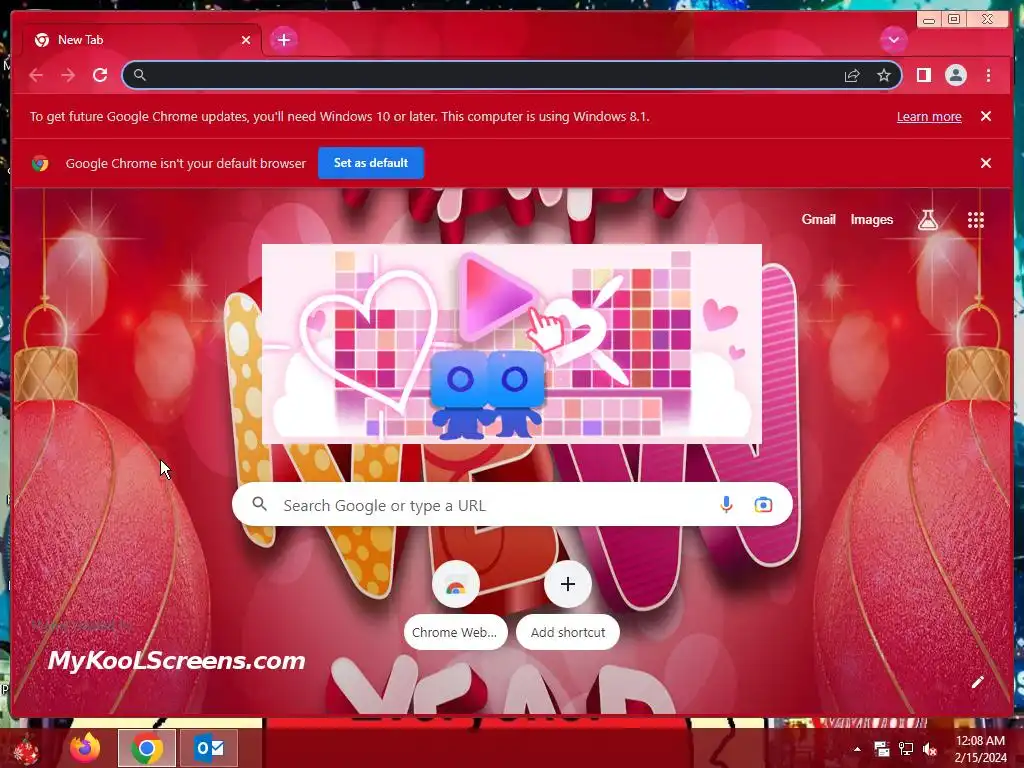Open the side panel icon
Screen dimensions: 1024x768
[923, 75]
